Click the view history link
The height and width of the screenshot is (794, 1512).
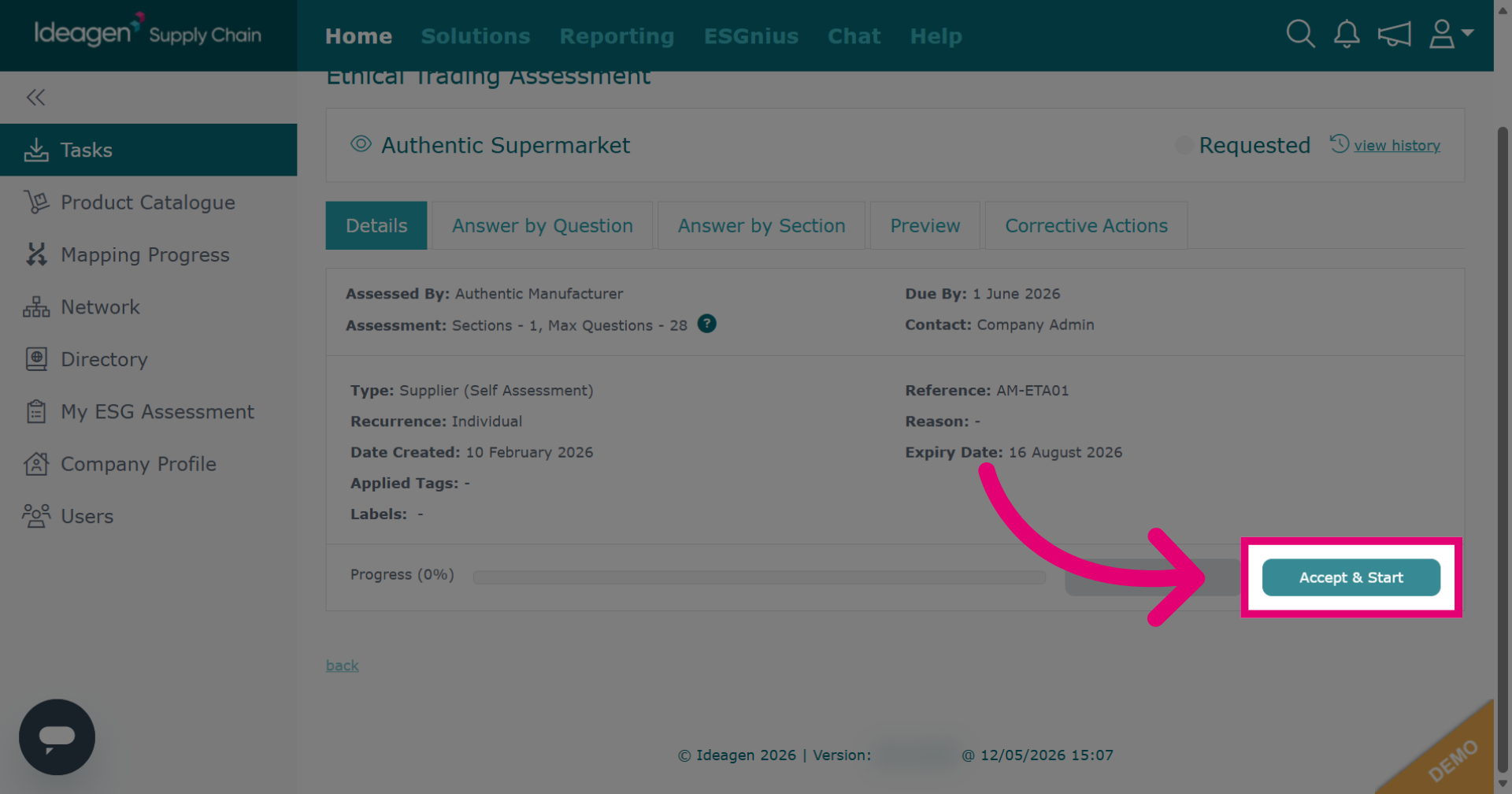point(1397,146)
